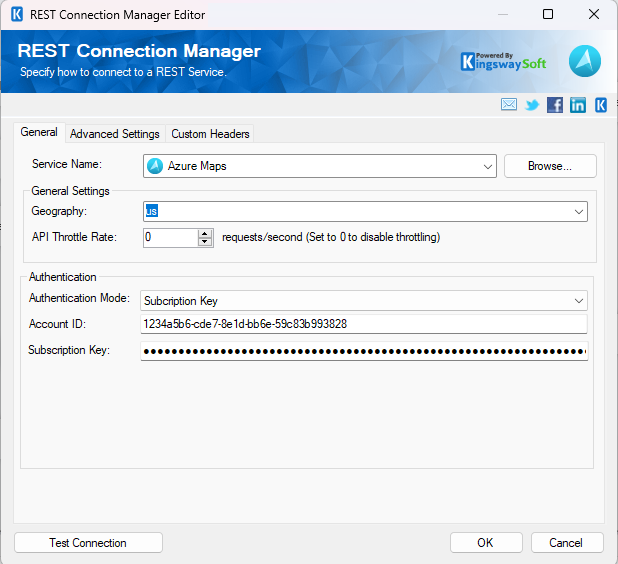
Task: Open the Geography dropdown arrow
Action: coord(579,212)
